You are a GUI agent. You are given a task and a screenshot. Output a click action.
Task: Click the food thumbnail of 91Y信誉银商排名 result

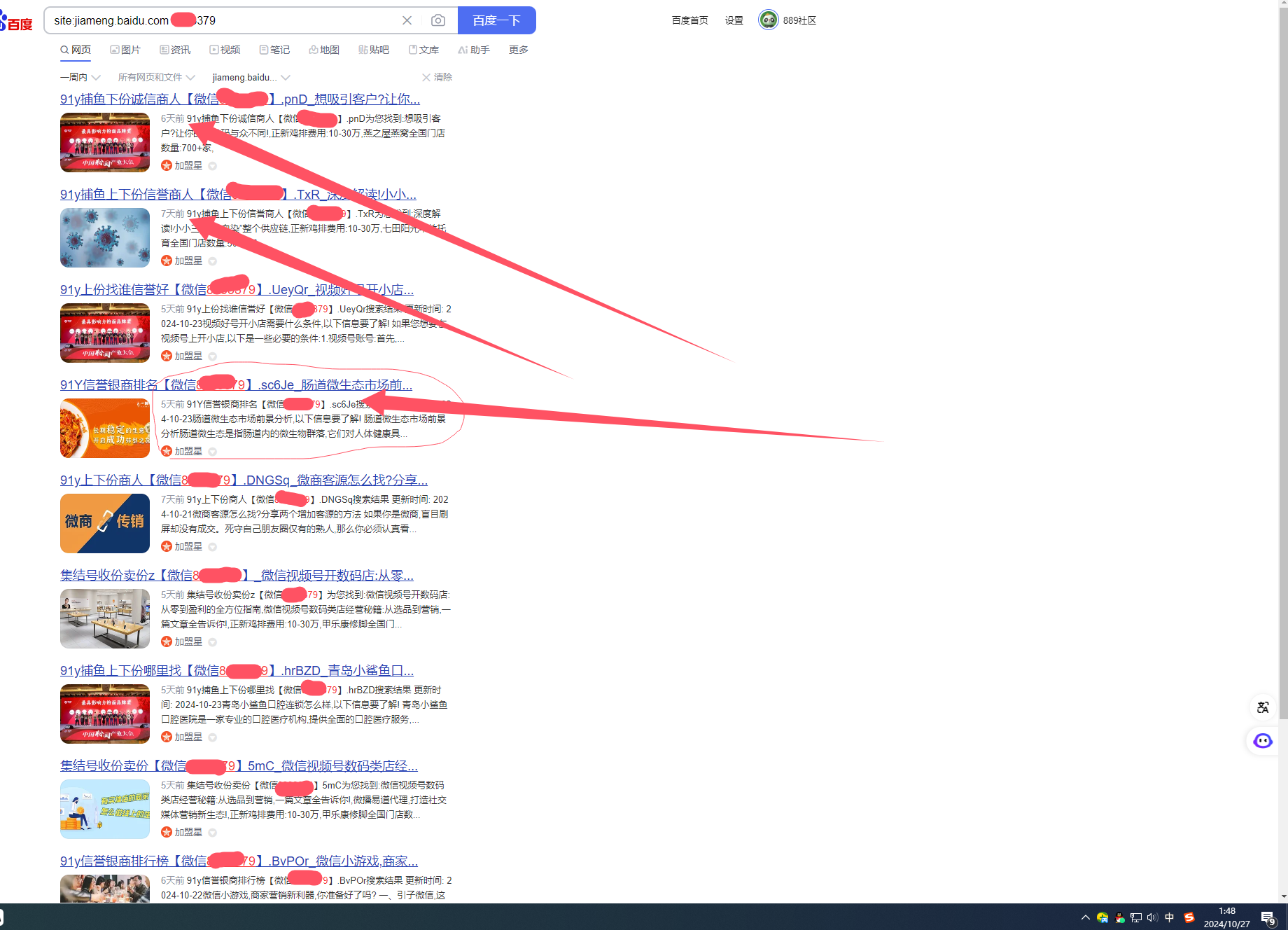[105, 428]
